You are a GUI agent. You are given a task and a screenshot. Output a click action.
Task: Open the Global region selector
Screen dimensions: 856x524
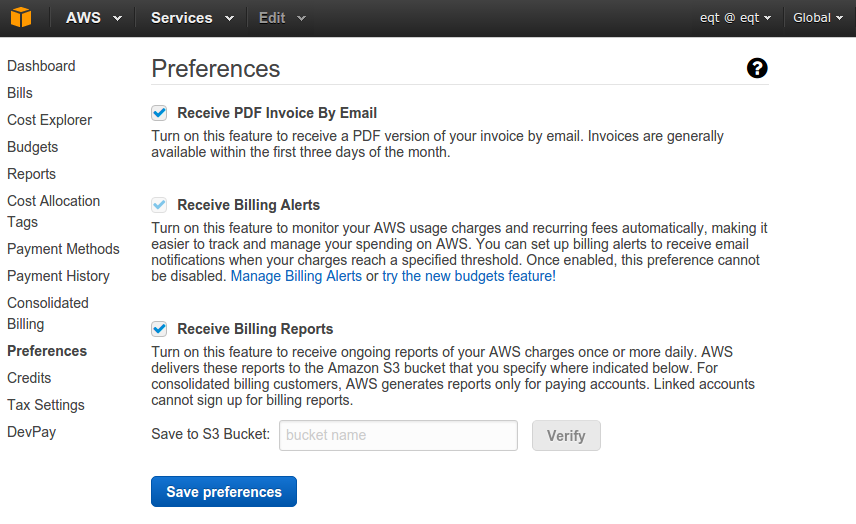click(818, 18)
